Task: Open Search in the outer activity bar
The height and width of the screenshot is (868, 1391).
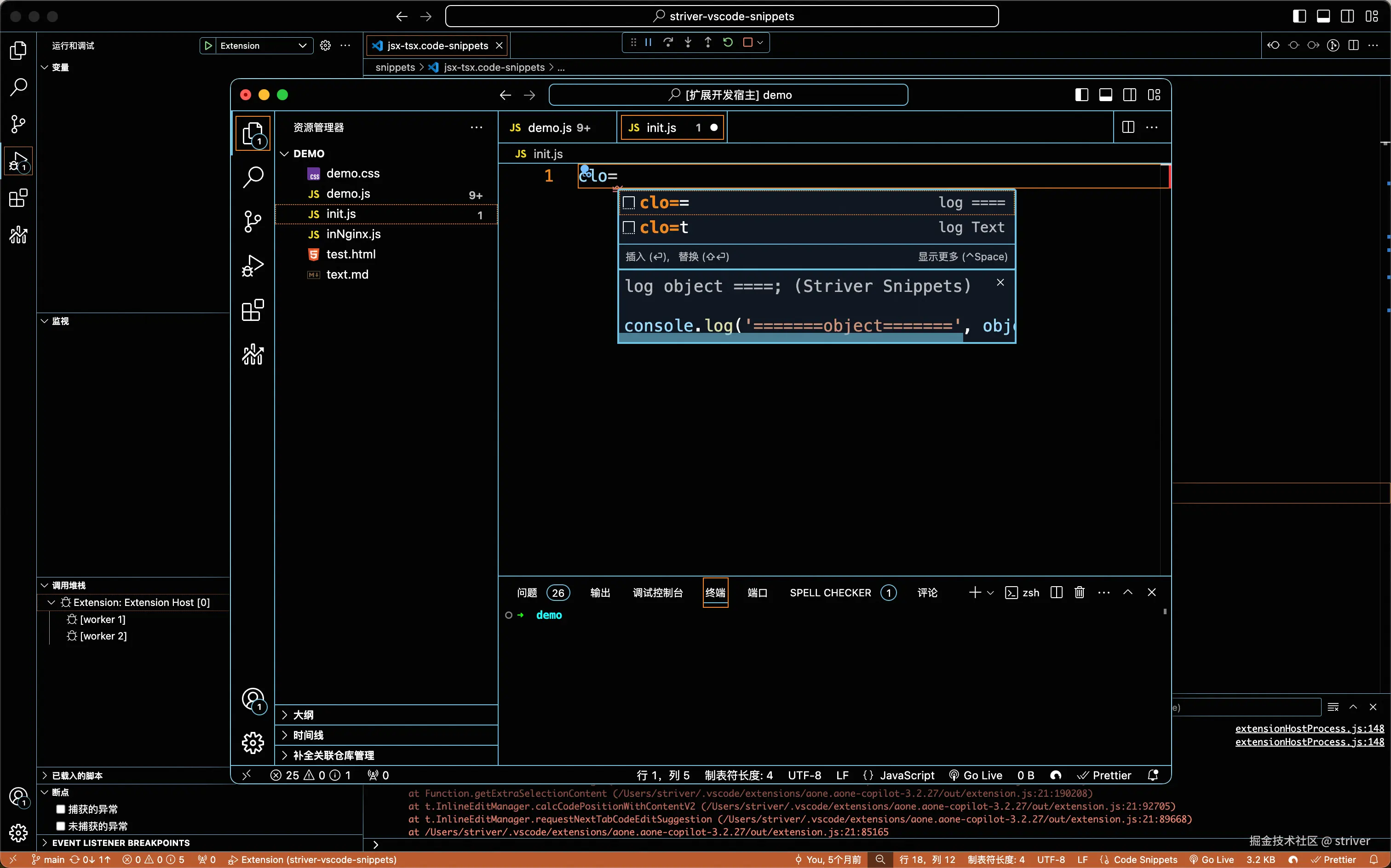Action: [x=18, y=87]
